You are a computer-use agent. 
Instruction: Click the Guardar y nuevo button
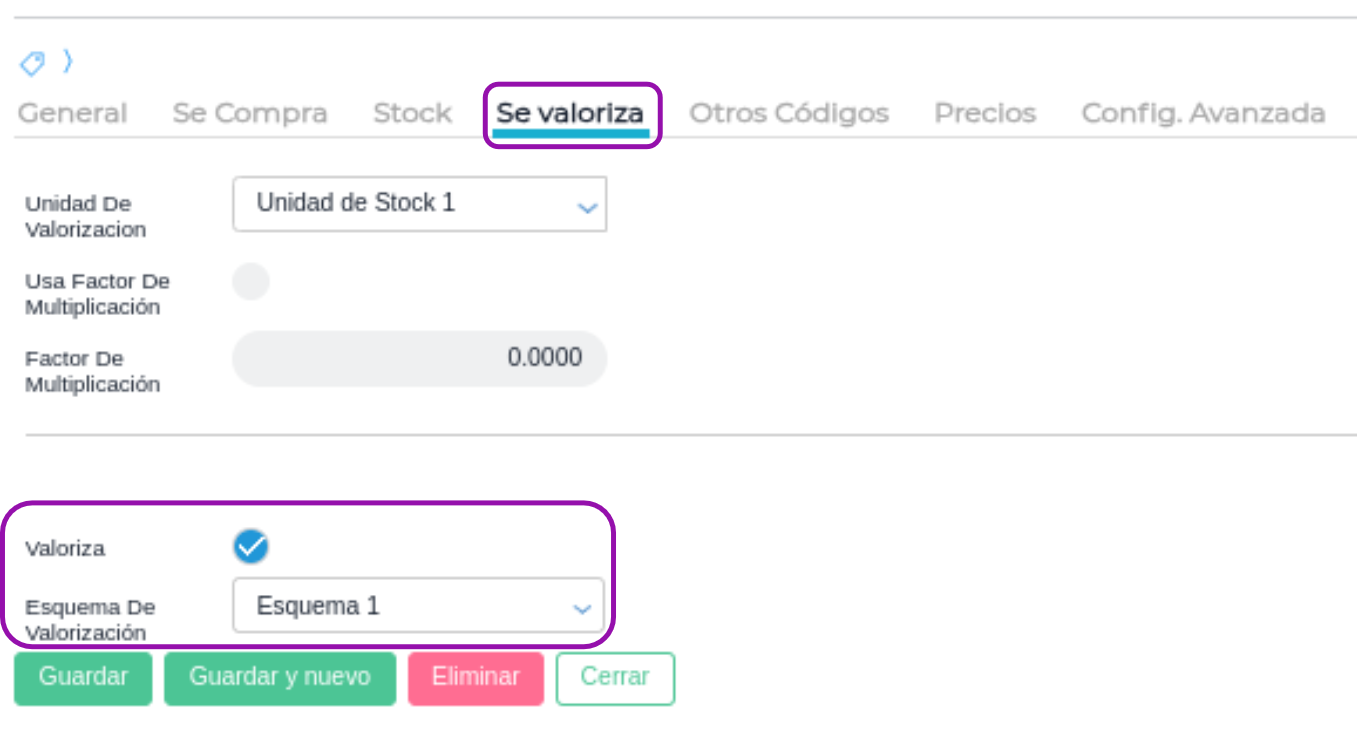pos(280,678)
